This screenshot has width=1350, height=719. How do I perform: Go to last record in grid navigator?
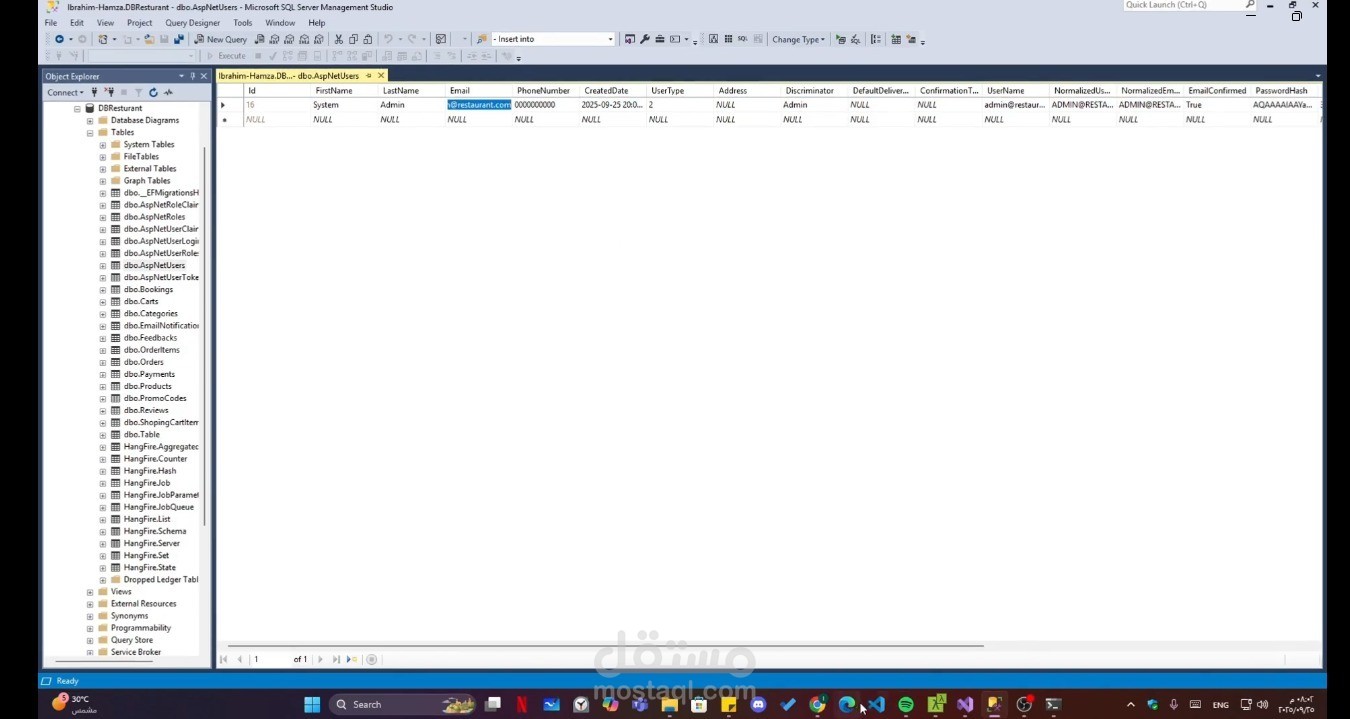point(337,659)
